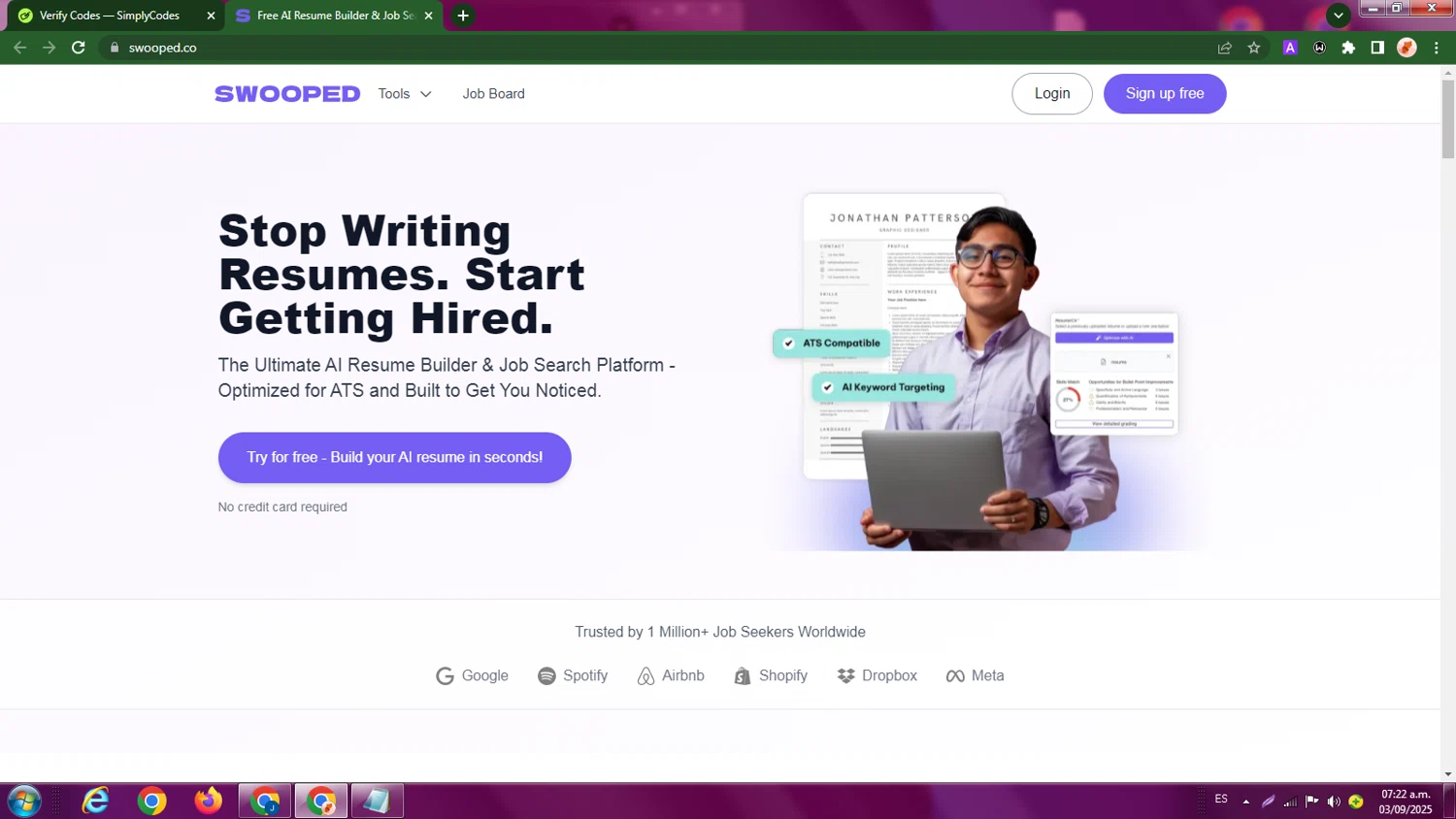Click the first pinned Chrome taskbar icon
1456x819 pixels.
(151, 802)
